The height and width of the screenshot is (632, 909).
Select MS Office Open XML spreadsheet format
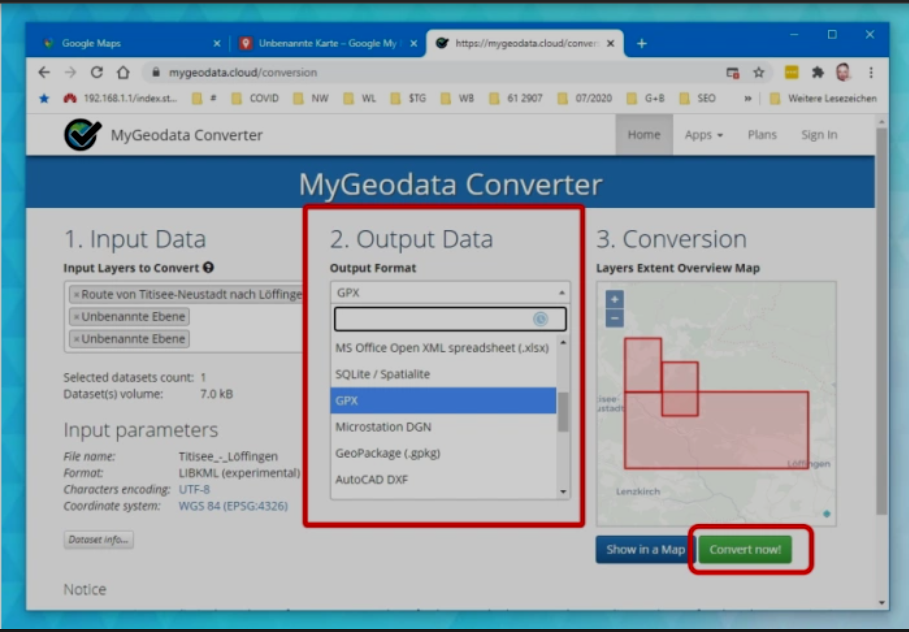tap(443, 348)
